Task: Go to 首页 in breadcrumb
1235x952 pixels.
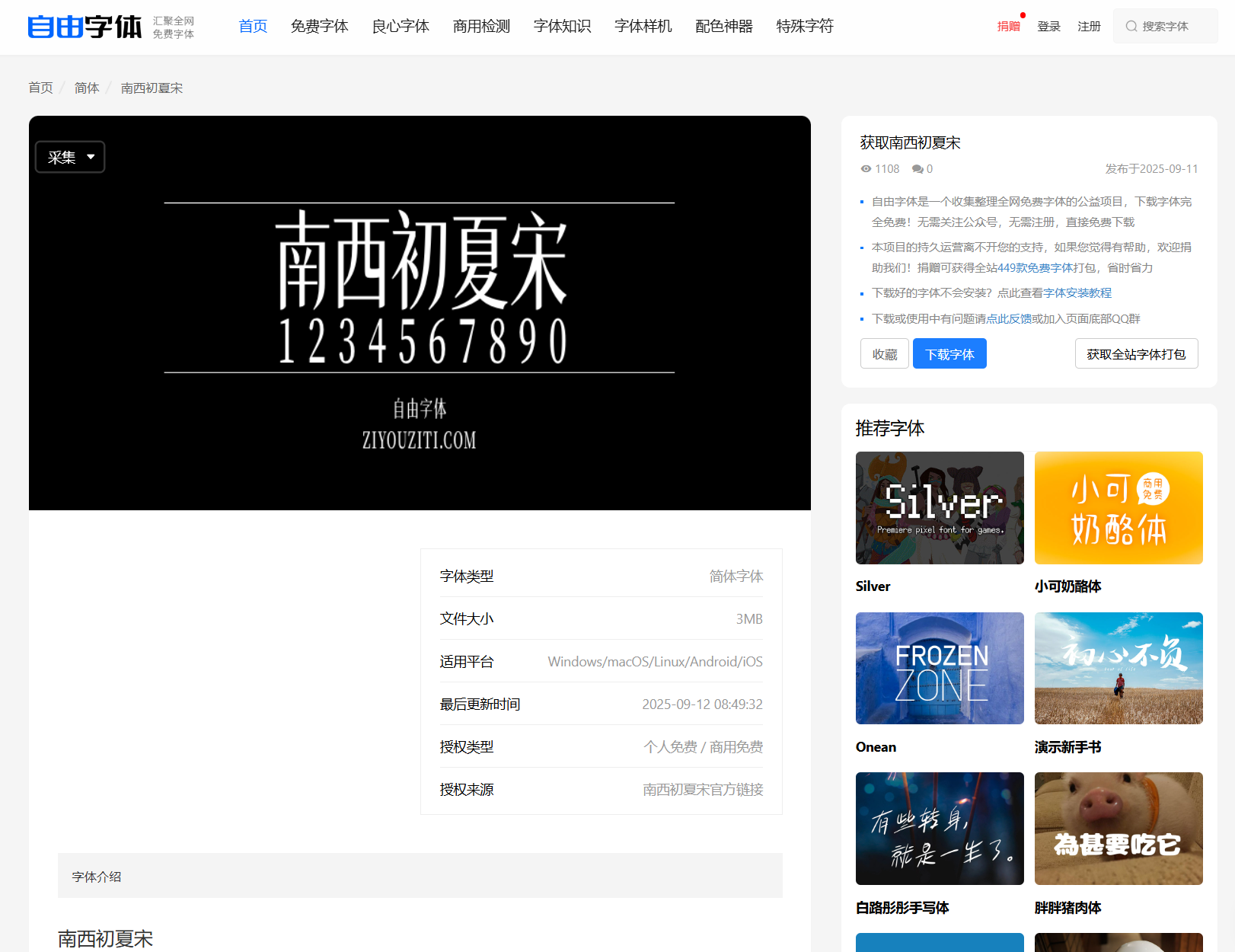Action: (x=41, y=88)
